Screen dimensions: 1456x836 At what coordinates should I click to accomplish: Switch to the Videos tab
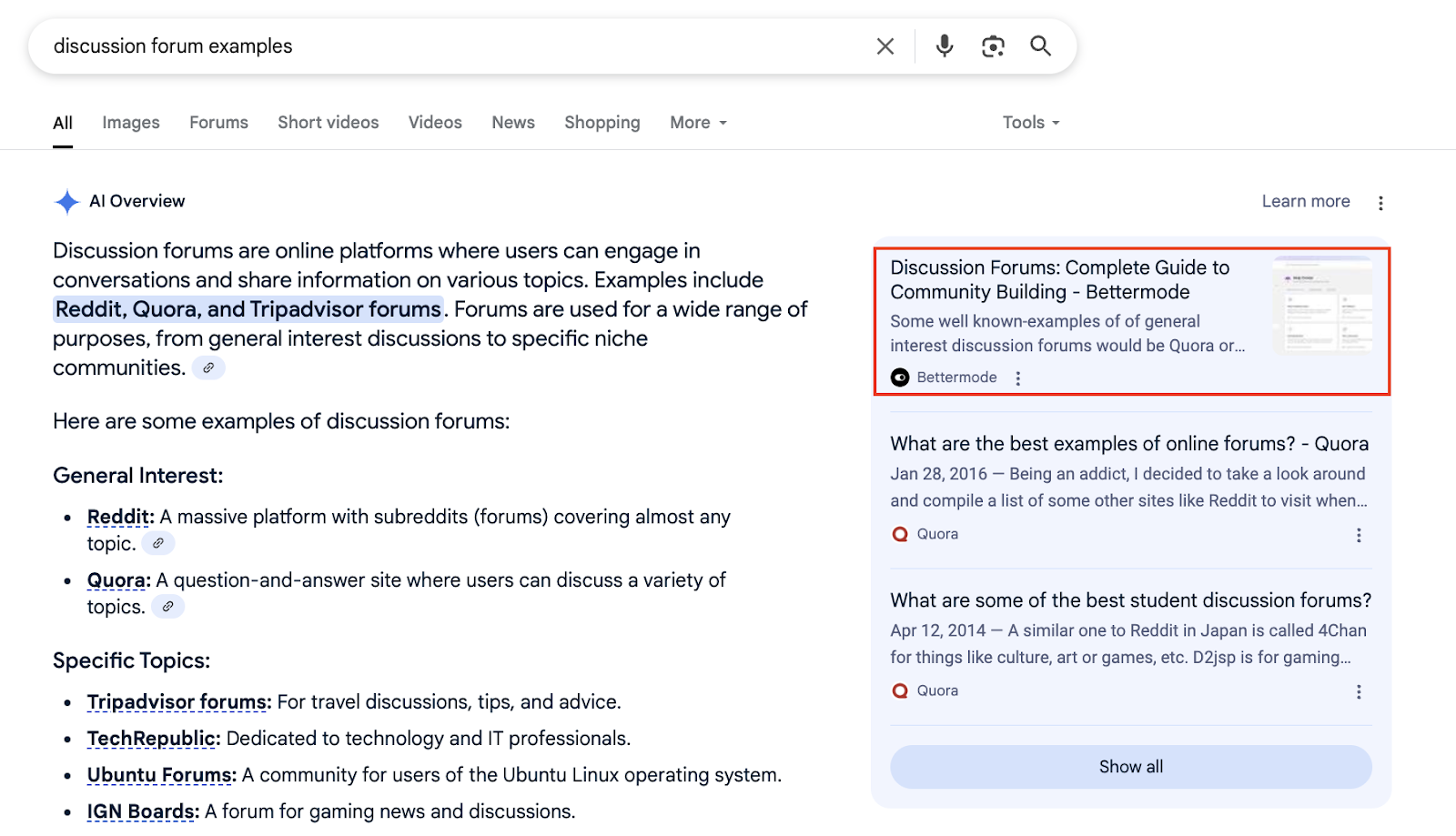[435, 123]
